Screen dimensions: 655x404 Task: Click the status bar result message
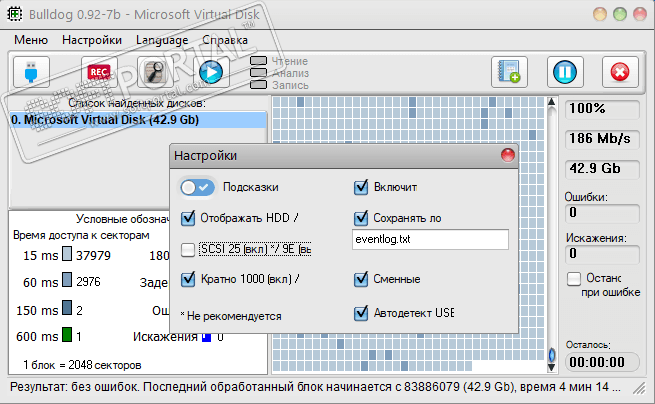point(315,387)
